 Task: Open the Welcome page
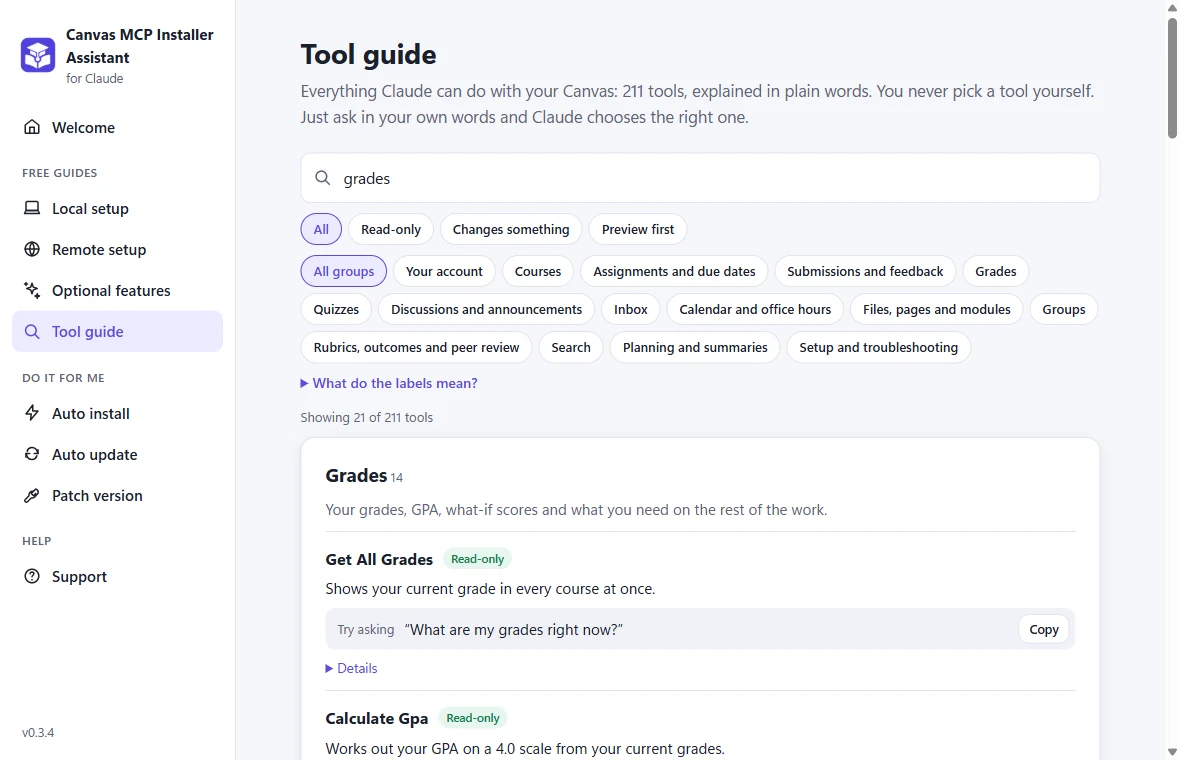pos(117,127)
